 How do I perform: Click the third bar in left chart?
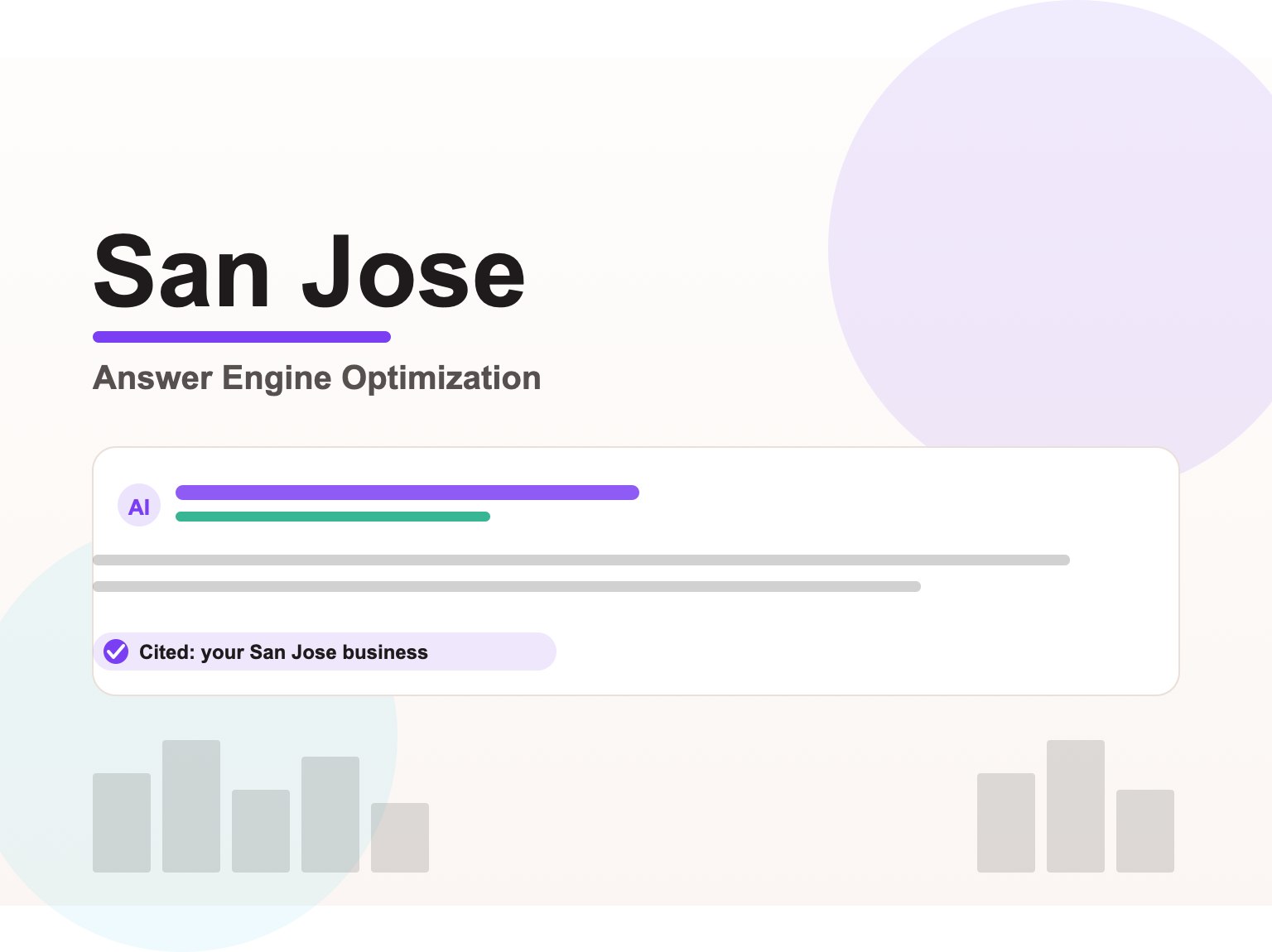click(261, 831)
